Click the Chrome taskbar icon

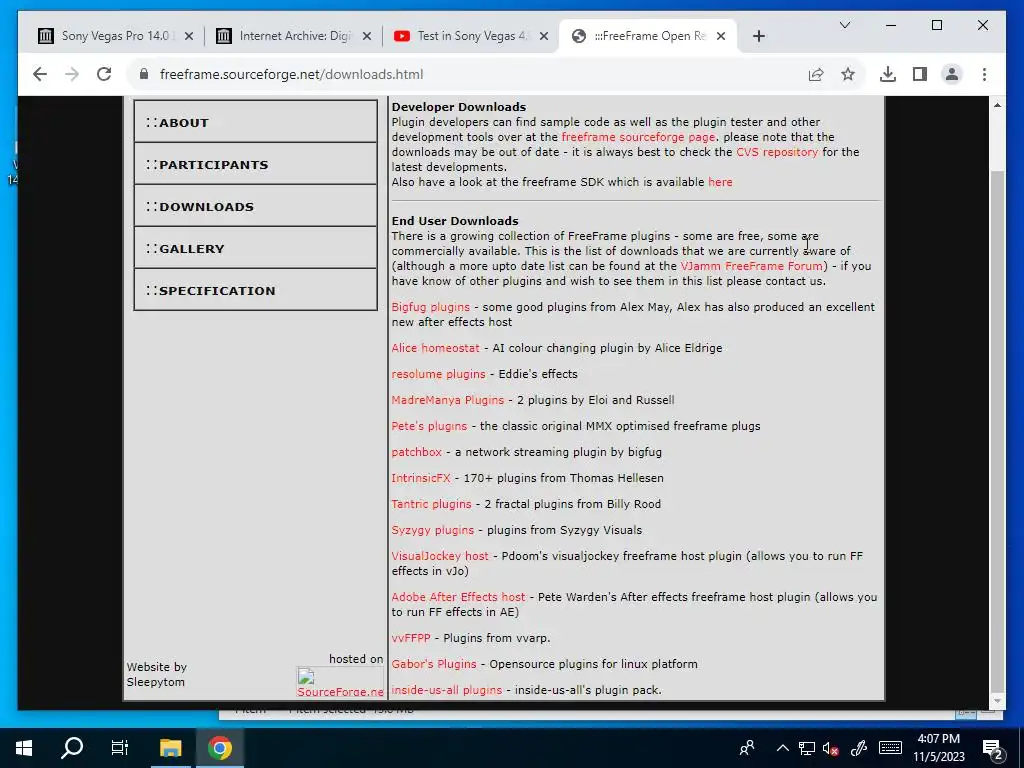pos(220,748)
